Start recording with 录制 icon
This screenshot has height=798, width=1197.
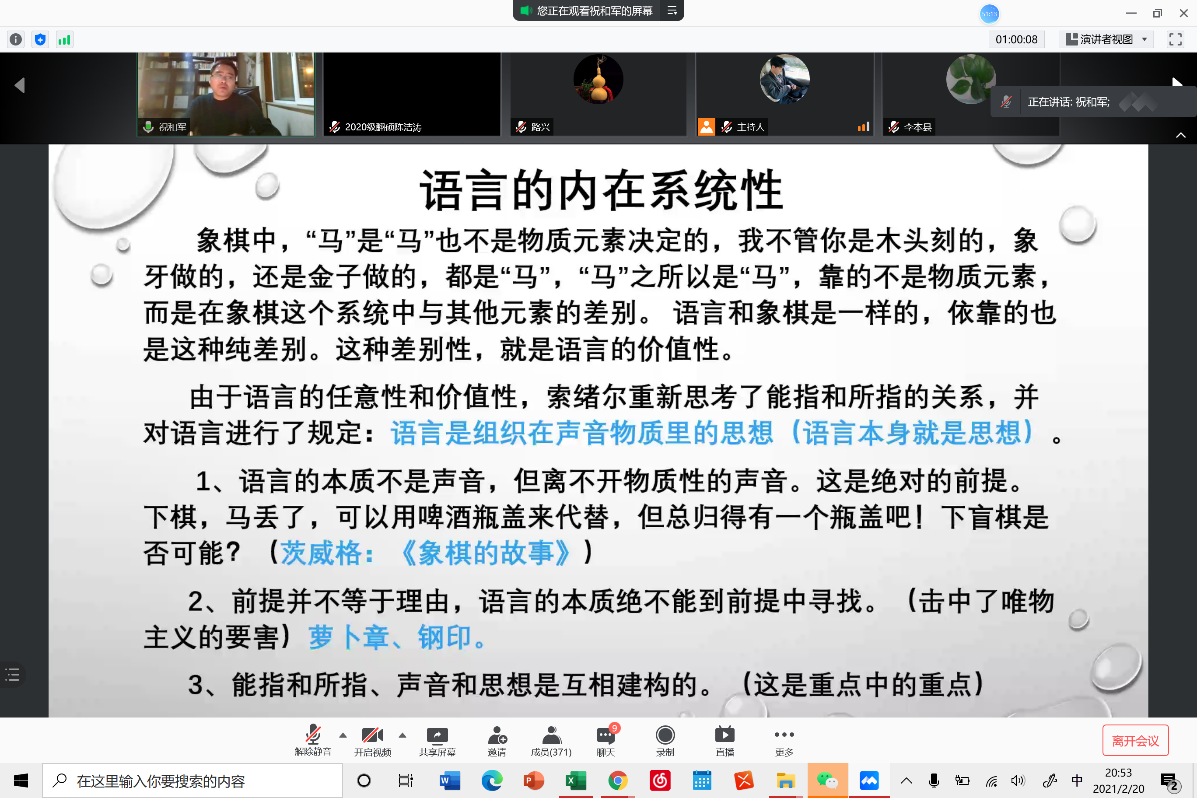coord(665,740)
